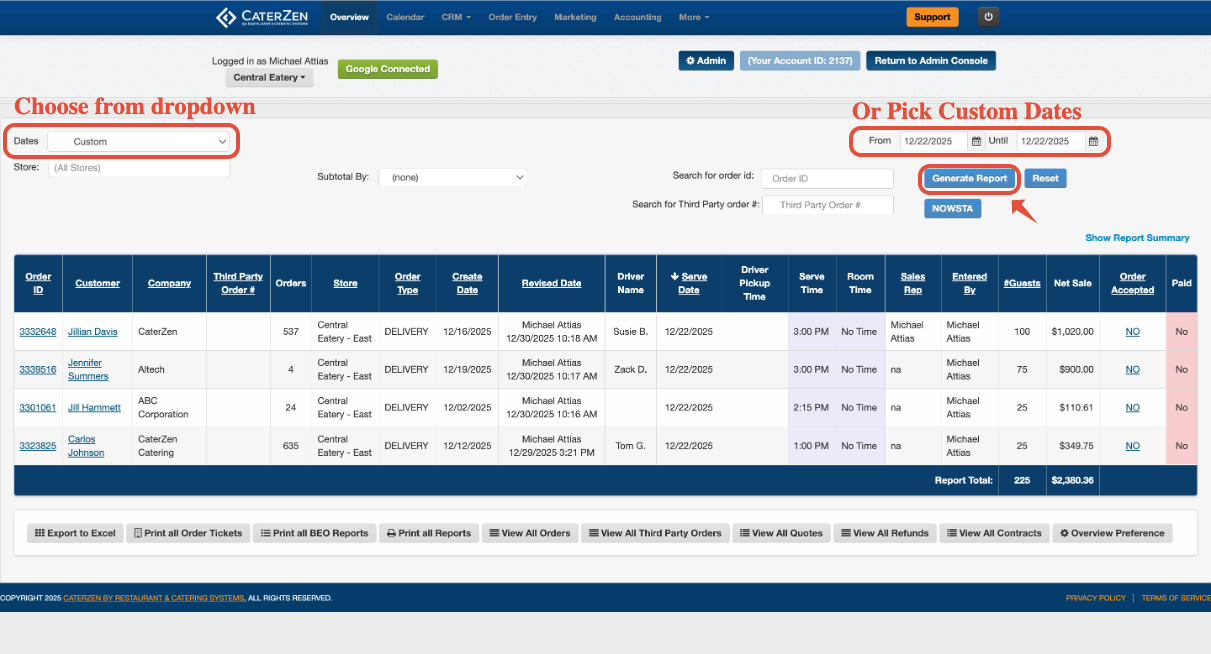The height and width of the screenshot is (654, 1211).
Task: Click View All Third Party Orders
Action: (x=655, y=533)
